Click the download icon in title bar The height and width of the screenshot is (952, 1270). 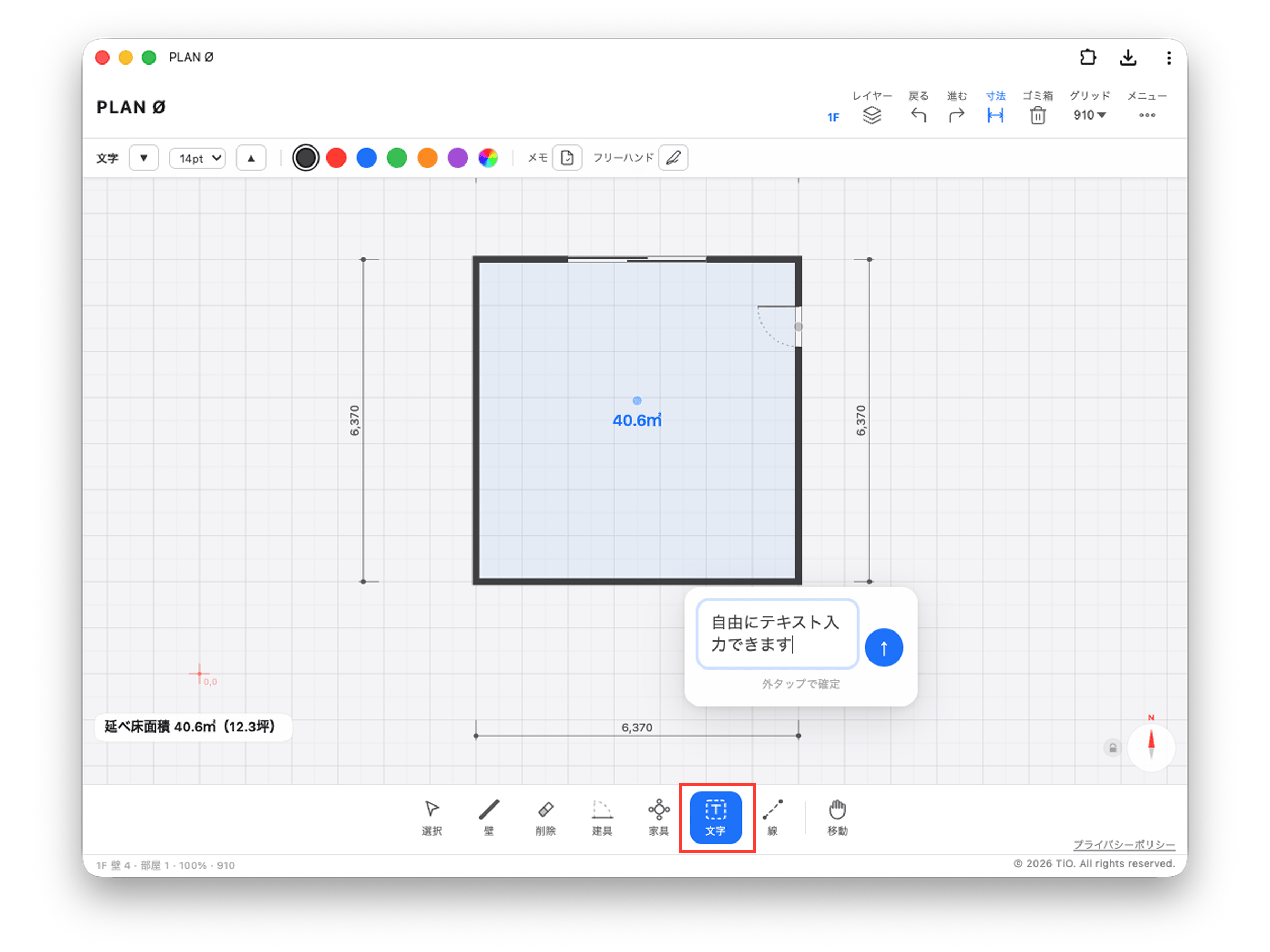coord(1128,57)
